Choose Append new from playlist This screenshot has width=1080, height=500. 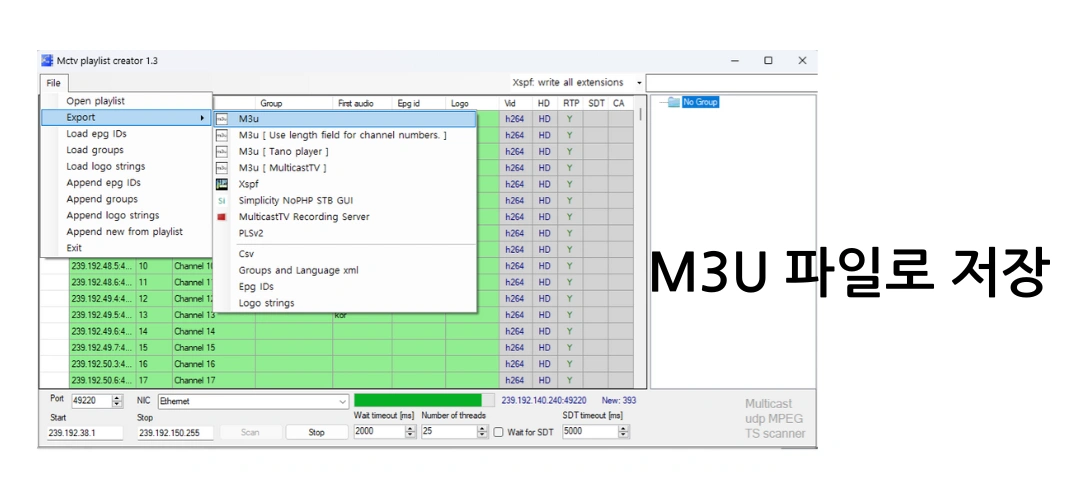[127, 232]
